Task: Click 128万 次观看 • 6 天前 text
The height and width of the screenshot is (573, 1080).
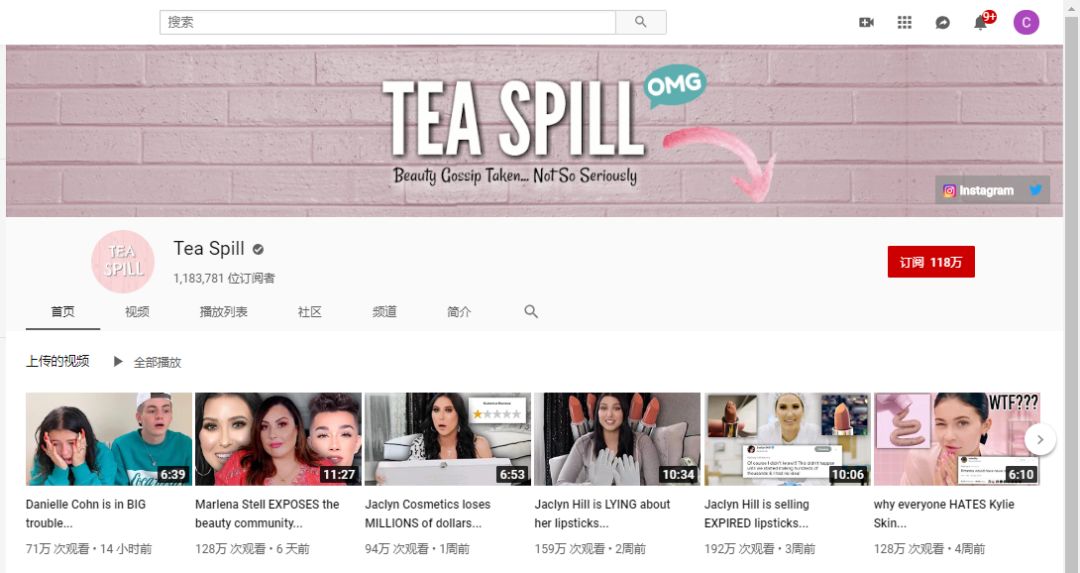Action: tap(252, 549)
